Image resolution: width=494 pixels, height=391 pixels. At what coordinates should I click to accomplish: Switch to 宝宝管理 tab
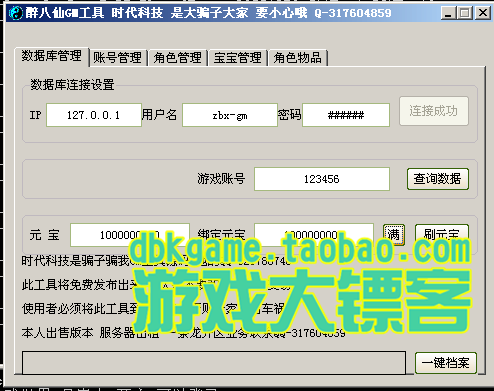[x=238, y=58]
